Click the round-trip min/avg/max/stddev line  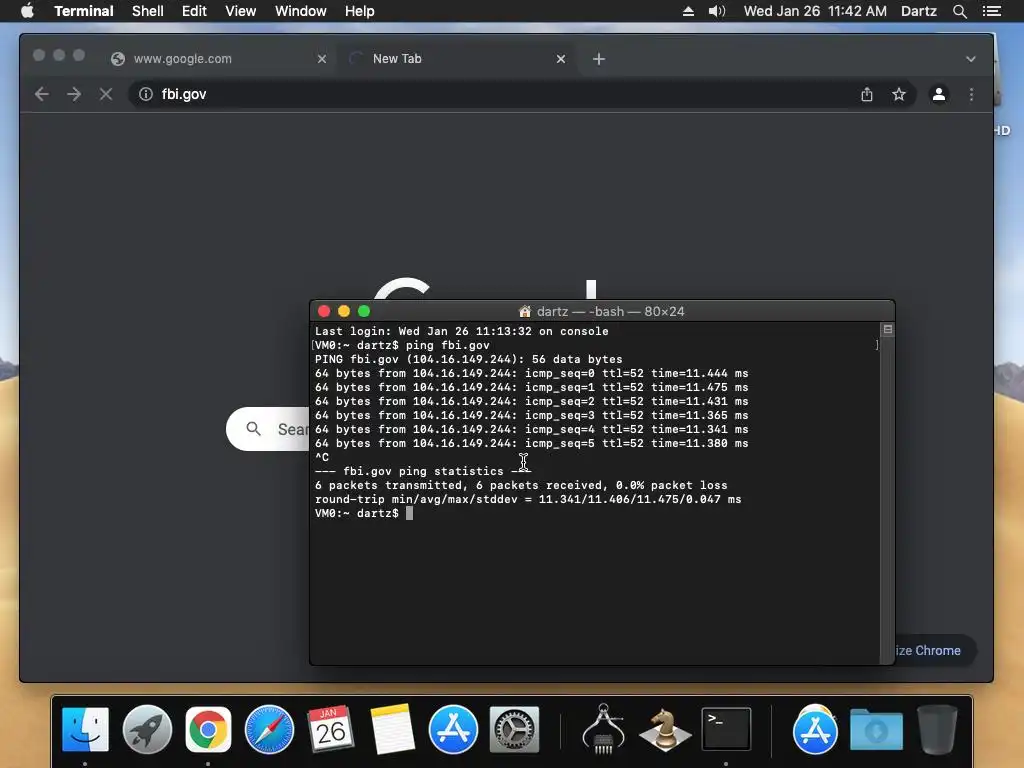pyautogui.click(x=528, y=500)
